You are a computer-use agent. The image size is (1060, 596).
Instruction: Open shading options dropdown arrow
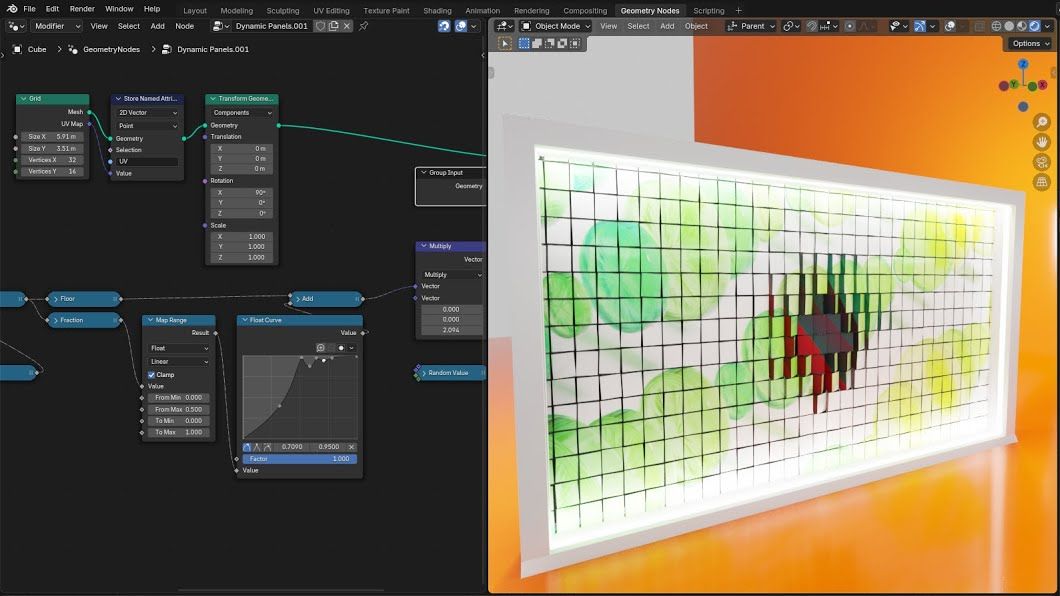(1048, 26)
